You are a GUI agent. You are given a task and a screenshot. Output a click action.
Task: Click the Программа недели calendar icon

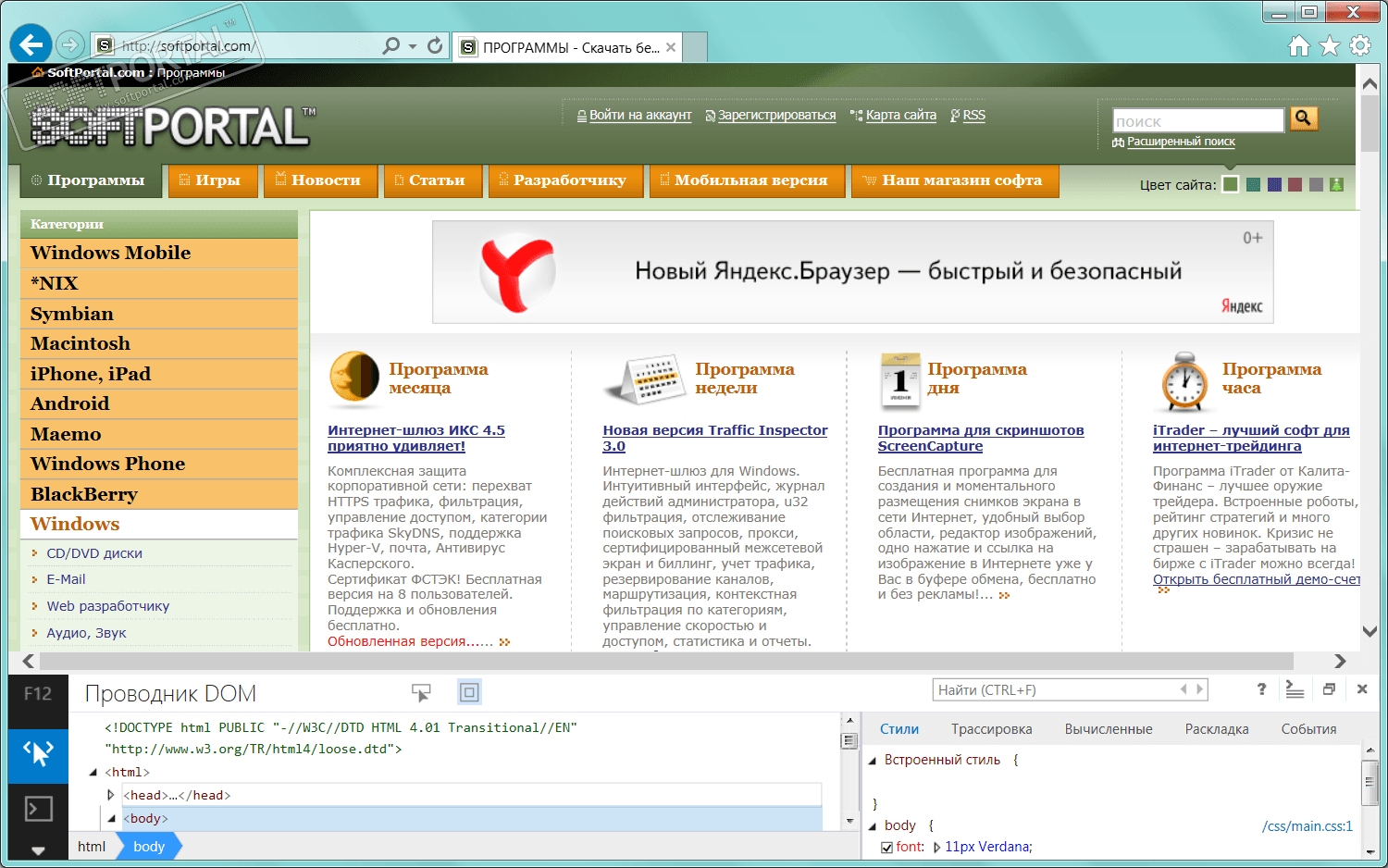tap(644, 380)
